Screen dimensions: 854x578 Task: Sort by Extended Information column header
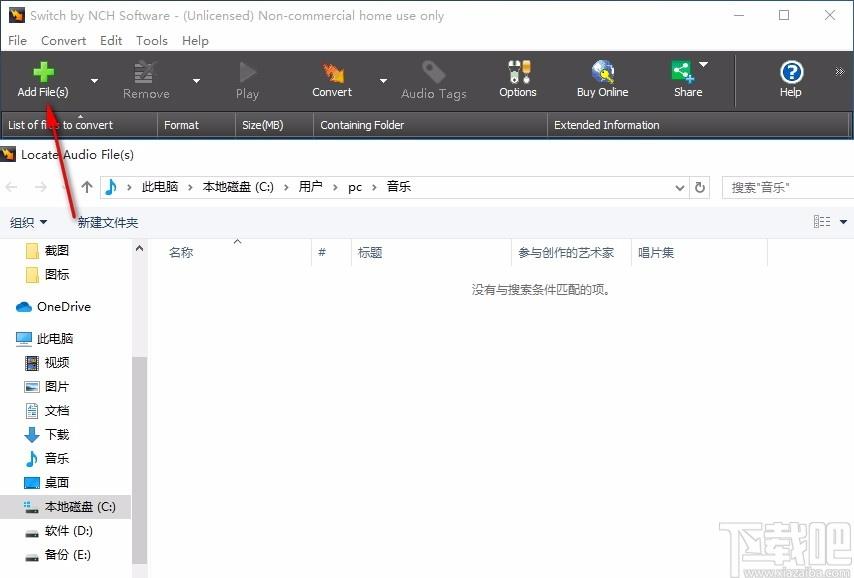pyautogui.click(x=699, y=125)
